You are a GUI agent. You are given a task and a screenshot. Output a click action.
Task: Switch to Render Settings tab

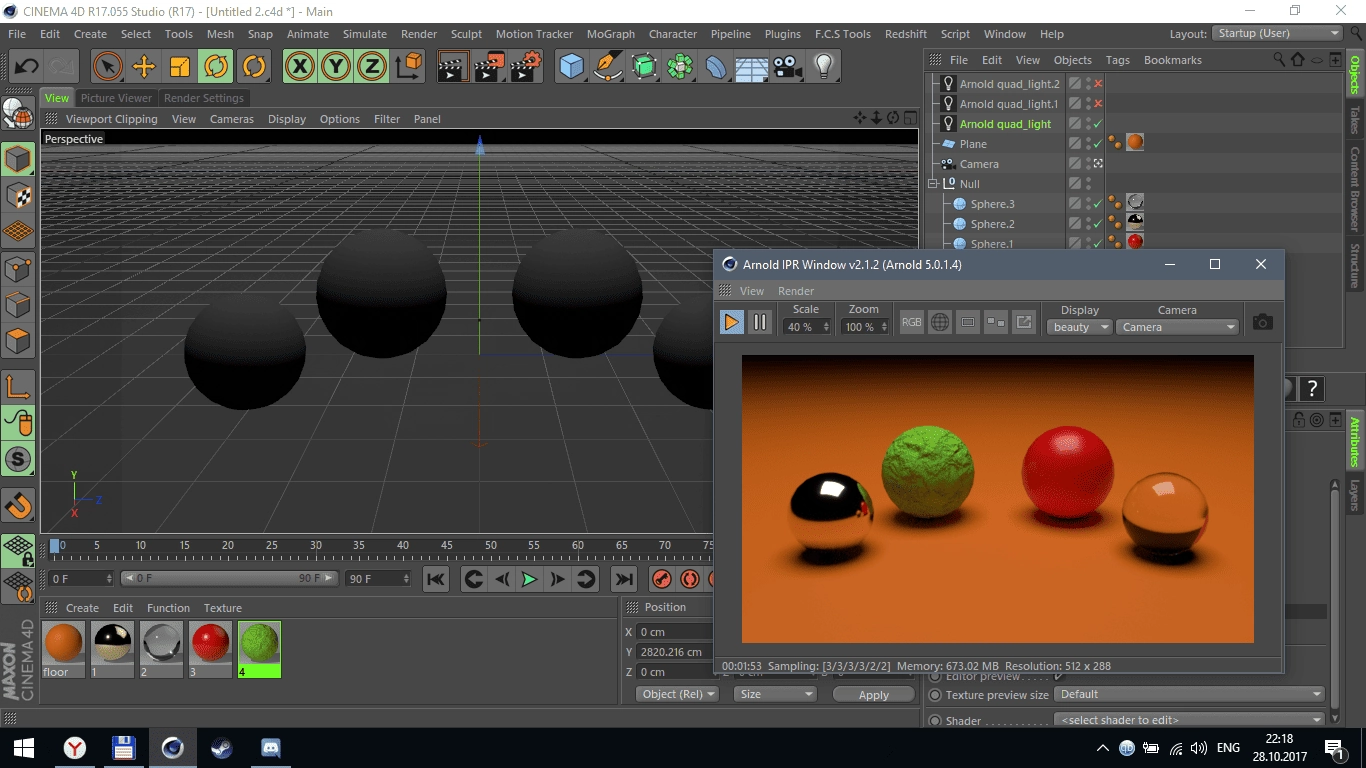click(204, 98)
